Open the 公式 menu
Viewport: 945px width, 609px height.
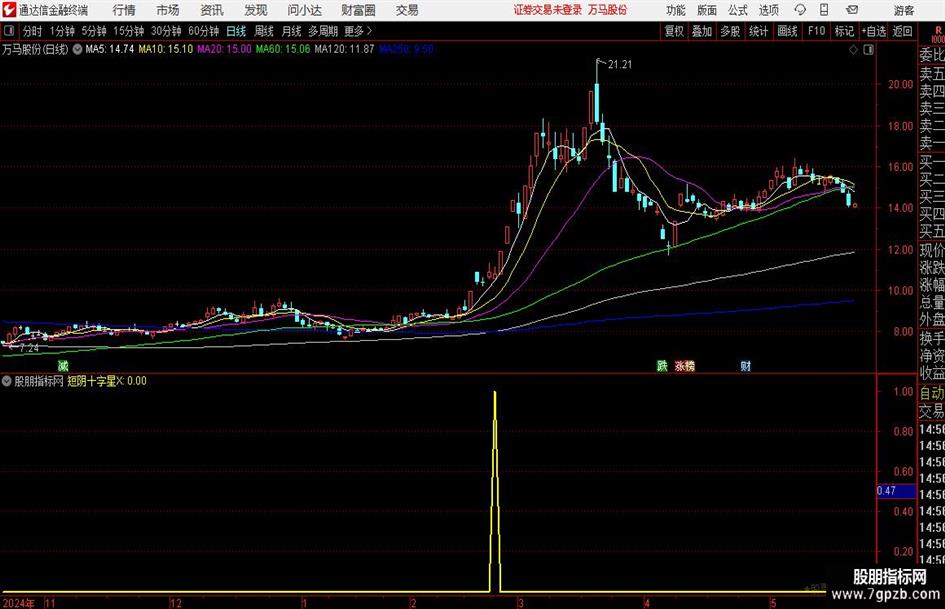coord(738,10)
